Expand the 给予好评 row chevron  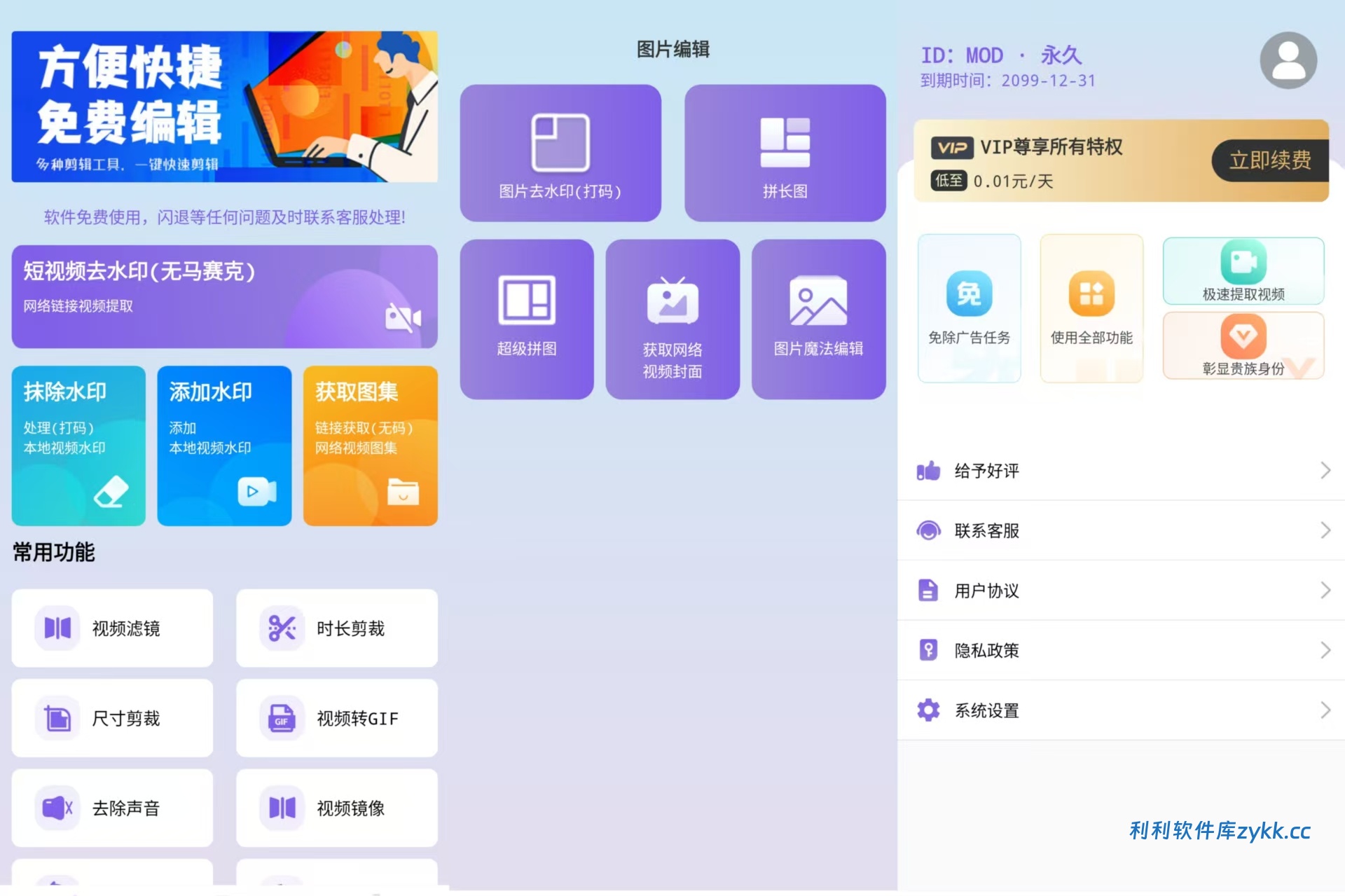click(1325, 471)
